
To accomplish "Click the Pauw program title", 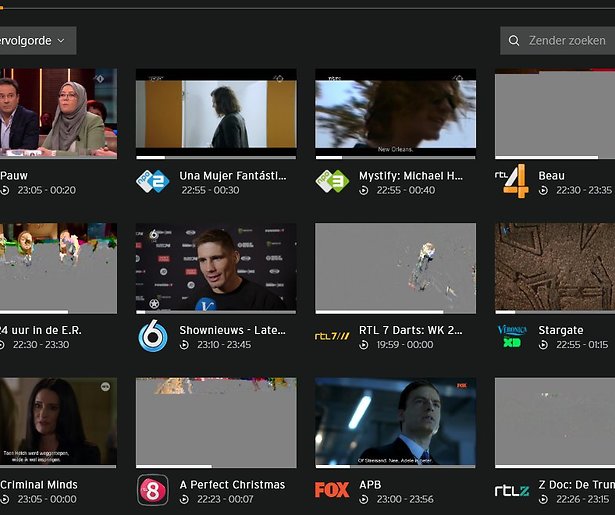I will click(14, 176).
